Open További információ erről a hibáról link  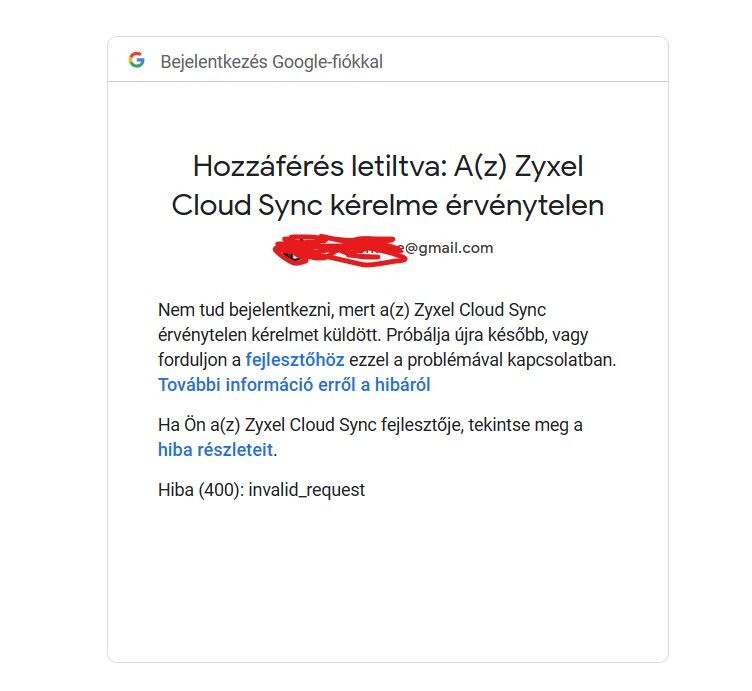(x=294, y=385)
